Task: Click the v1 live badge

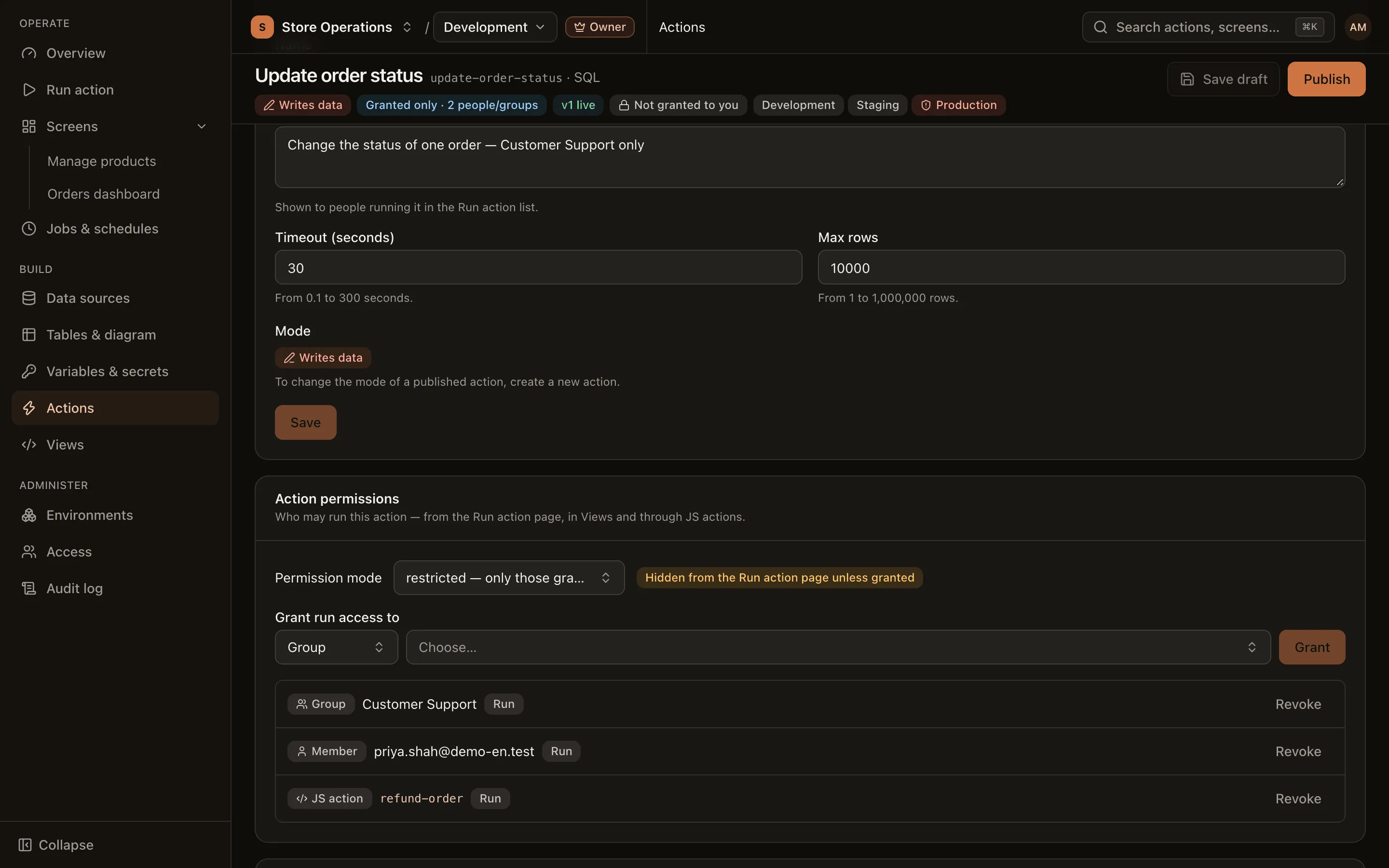Action: 578,105
